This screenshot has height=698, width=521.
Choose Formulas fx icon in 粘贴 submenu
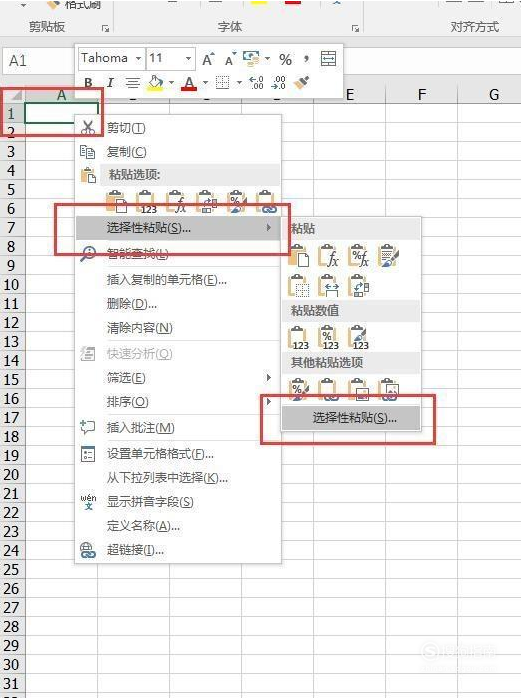[329, 256]
